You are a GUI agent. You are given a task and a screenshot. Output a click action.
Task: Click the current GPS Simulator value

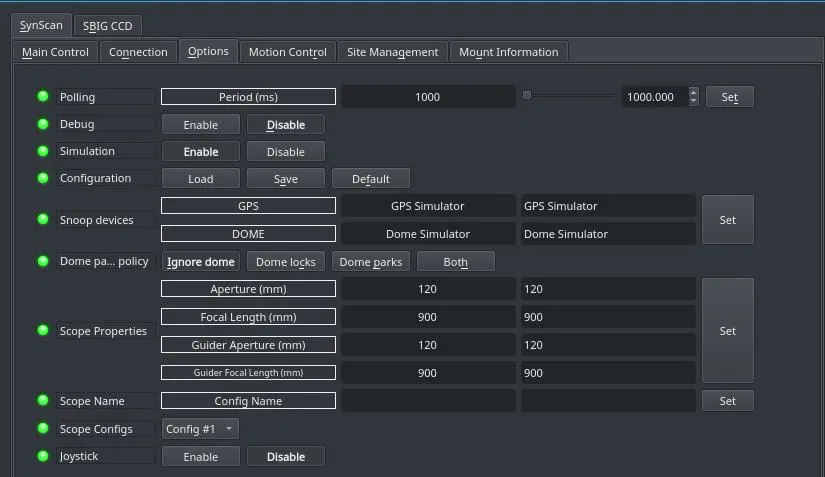[x=428, y=206]
